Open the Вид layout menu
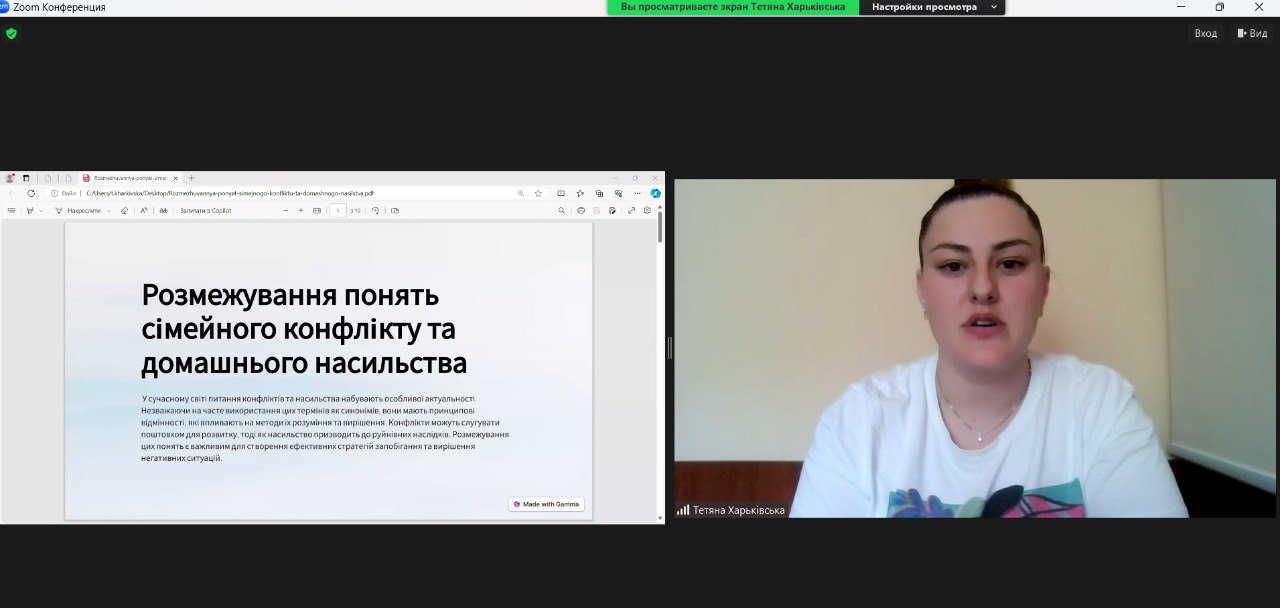Viewport: 1280px width, 608px height. [x=1252, y=33]
